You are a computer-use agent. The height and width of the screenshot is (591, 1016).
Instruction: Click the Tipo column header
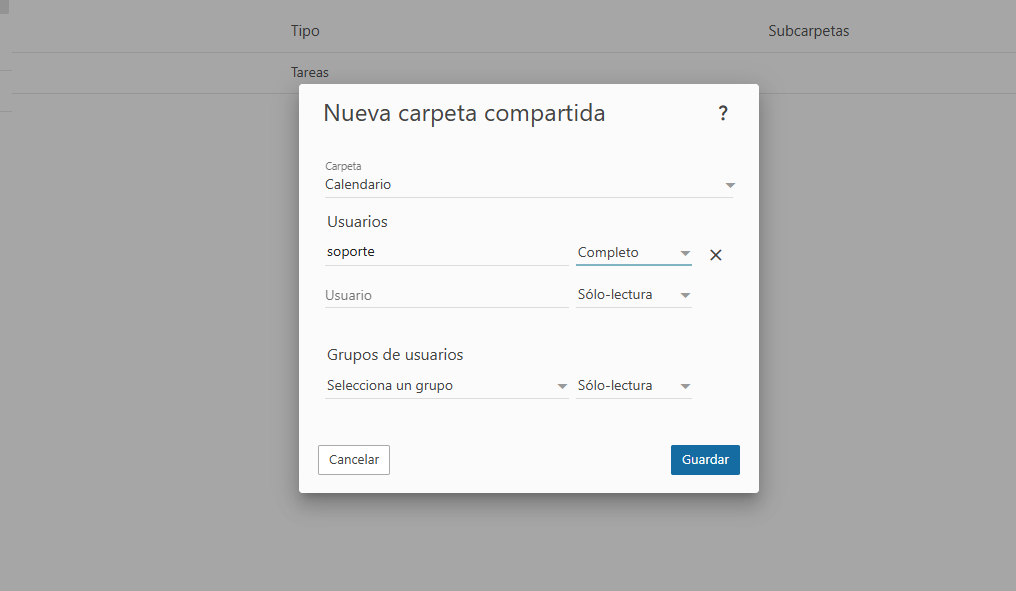[305, 30]
